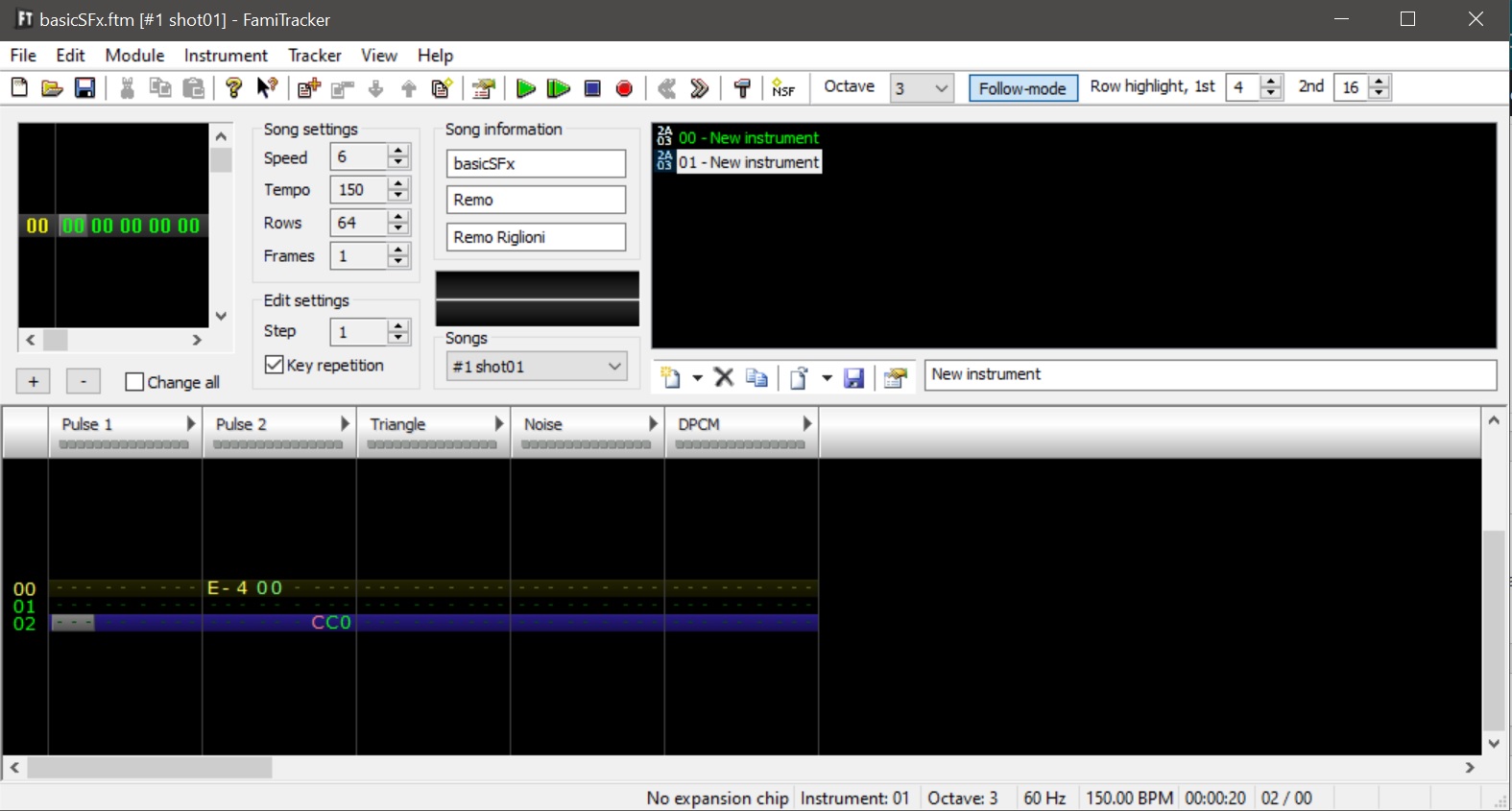Increase Speed value with up spinner
The height and width of the screenshot is (811, 1512).
click(398, 151)
